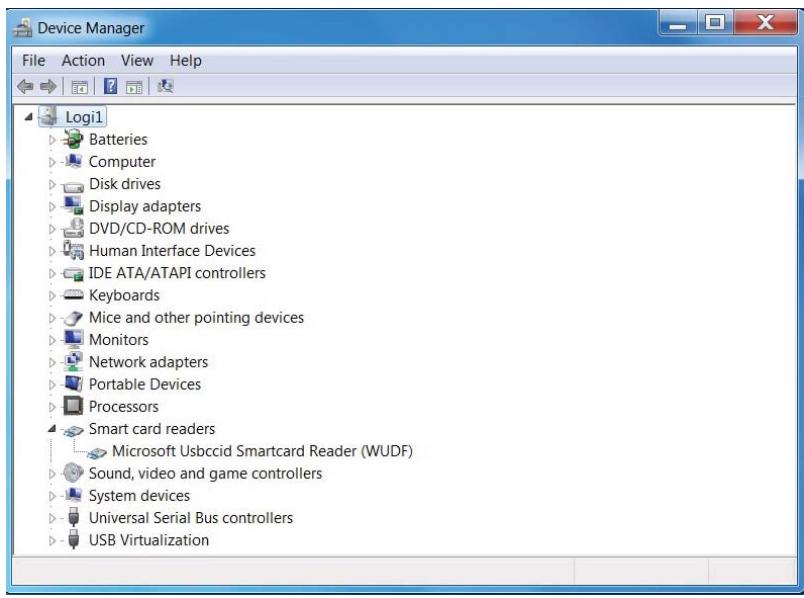Select Mice and other pointing devices label
Image resolution: width=804 pixels, height=598 pixels.
(196, 317)
